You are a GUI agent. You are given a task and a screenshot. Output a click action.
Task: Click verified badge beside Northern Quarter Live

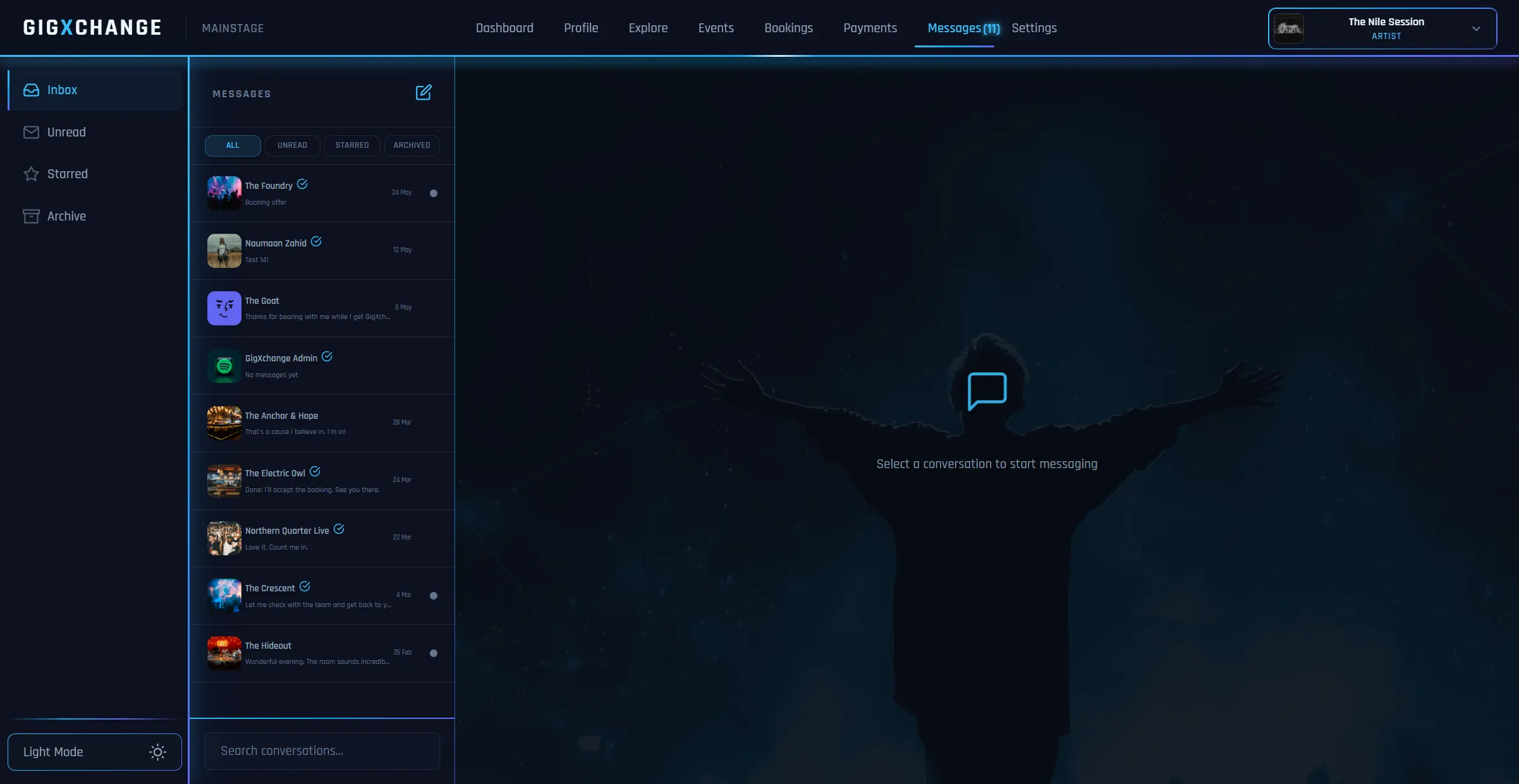(x=339, y=529)
